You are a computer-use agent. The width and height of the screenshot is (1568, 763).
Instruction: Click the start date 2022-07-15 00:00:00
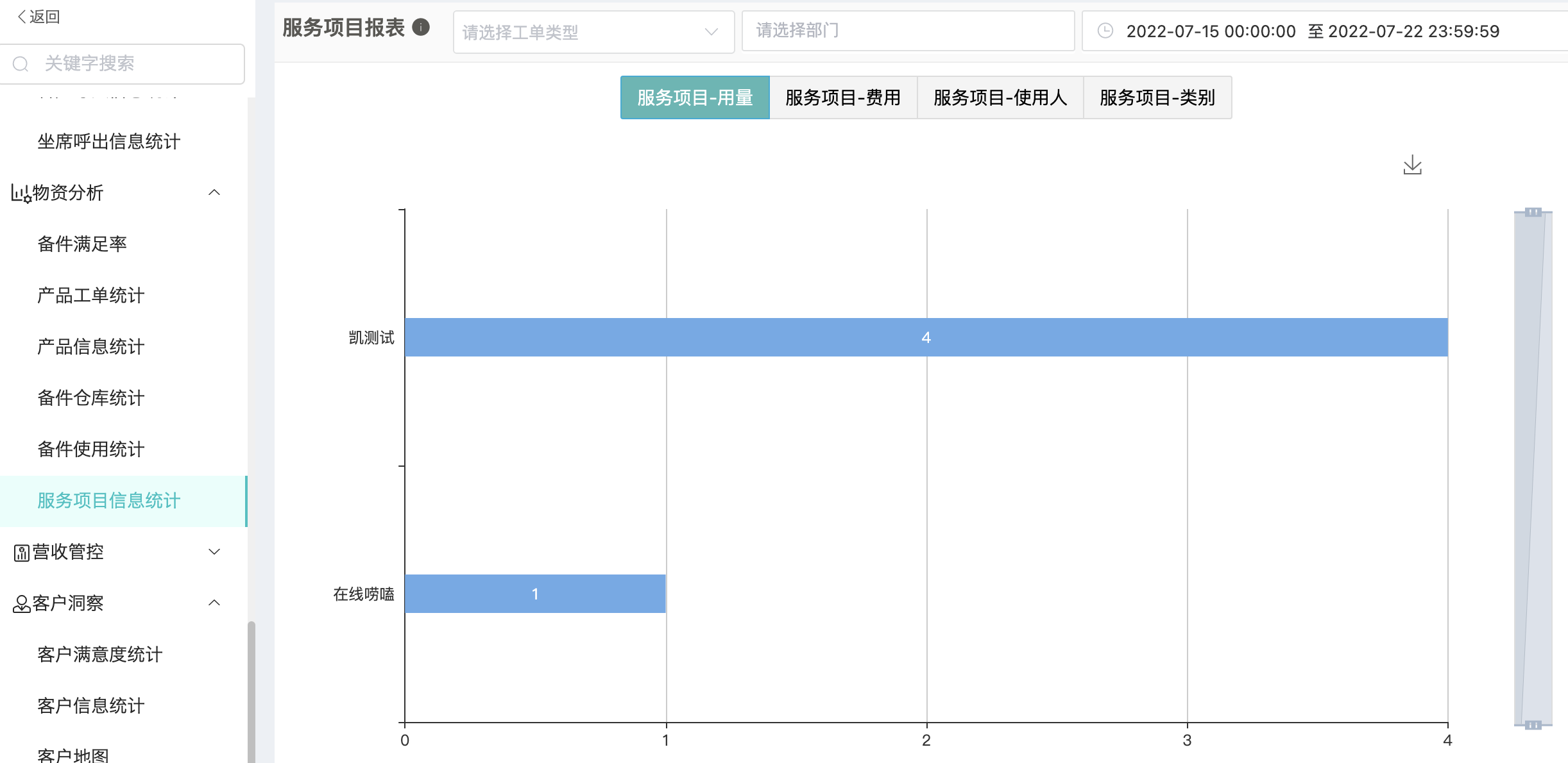click(1211, 31)
